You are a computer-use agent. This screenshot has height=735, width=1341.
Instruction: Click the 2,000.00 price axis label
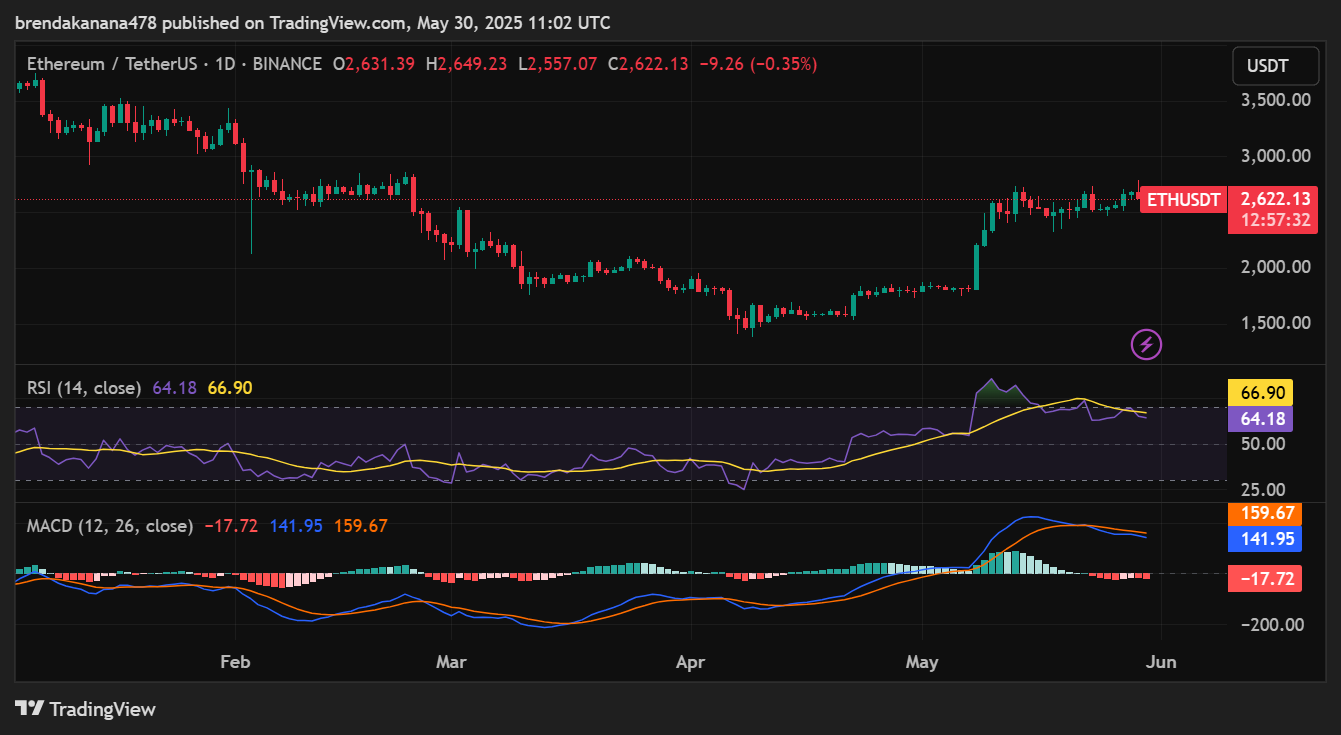pos(1275,267)
